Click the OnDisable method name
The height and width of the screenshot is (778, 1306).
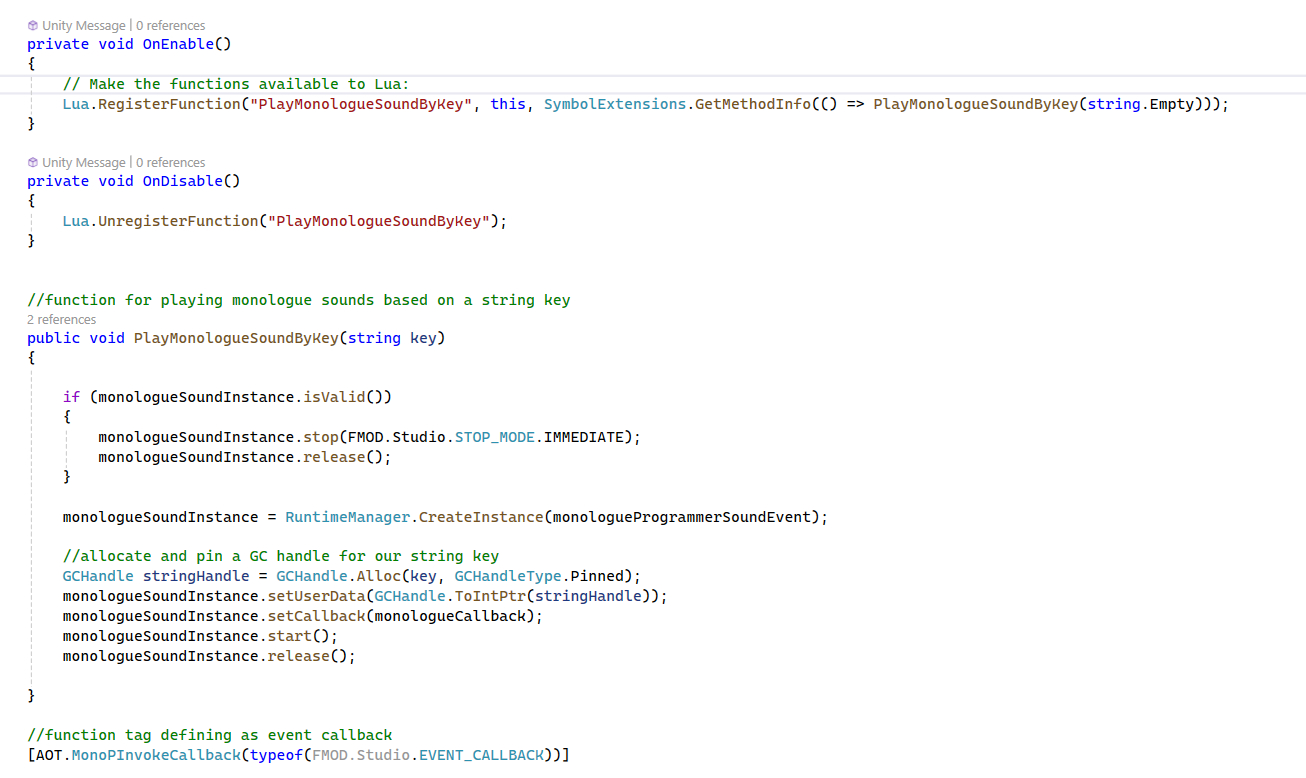point(181,181)
